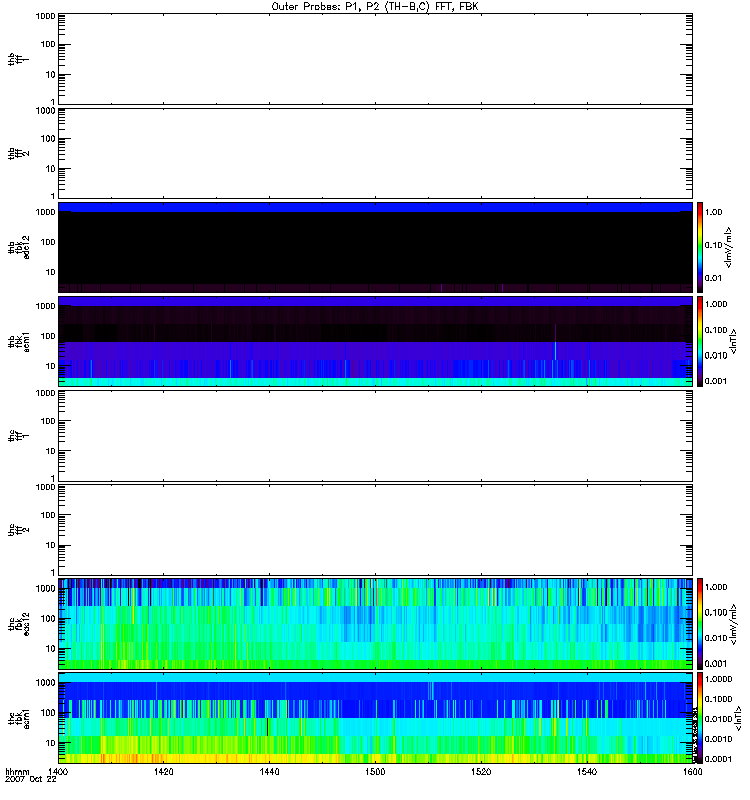This screenshot has height=800, width=750.
Task: Click the thc fbk edc12 color bar
Action: 702,622
